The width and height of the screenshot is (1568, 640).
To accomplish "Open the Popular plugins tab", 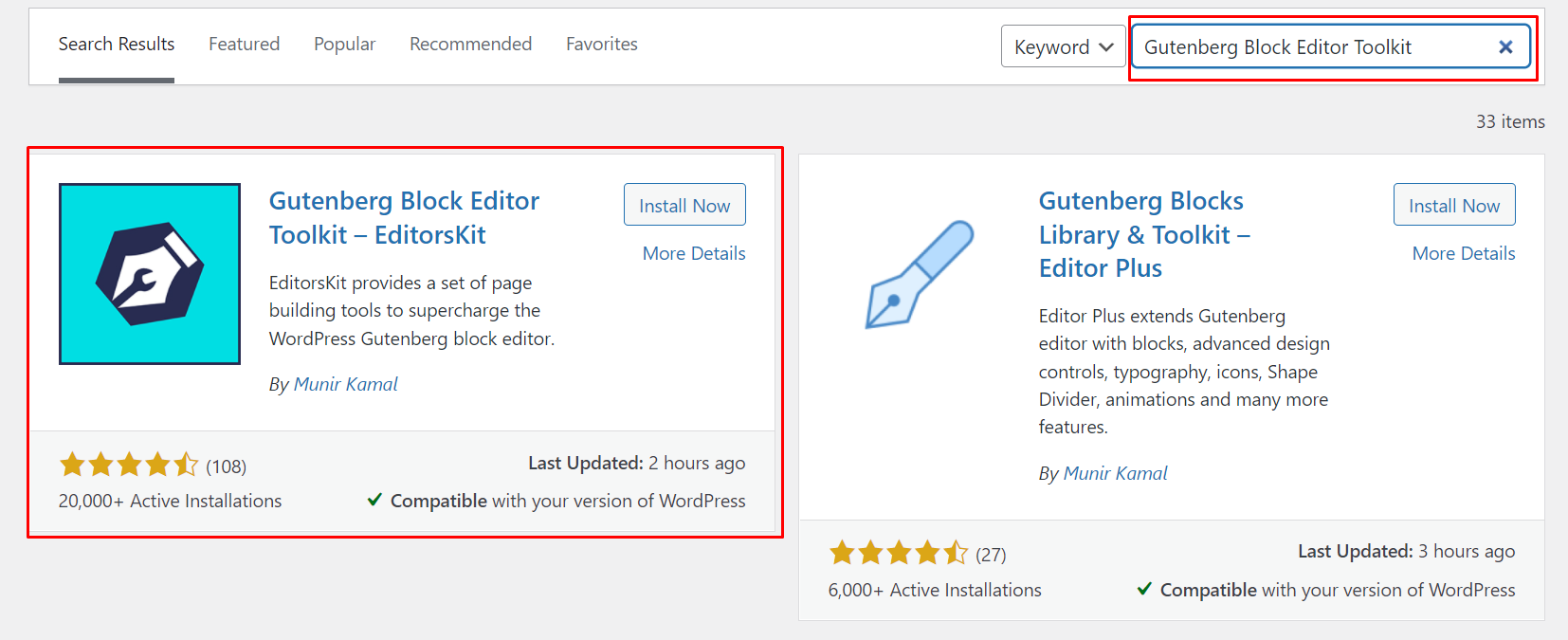I will pyautogui.click(x=344, y=44).
